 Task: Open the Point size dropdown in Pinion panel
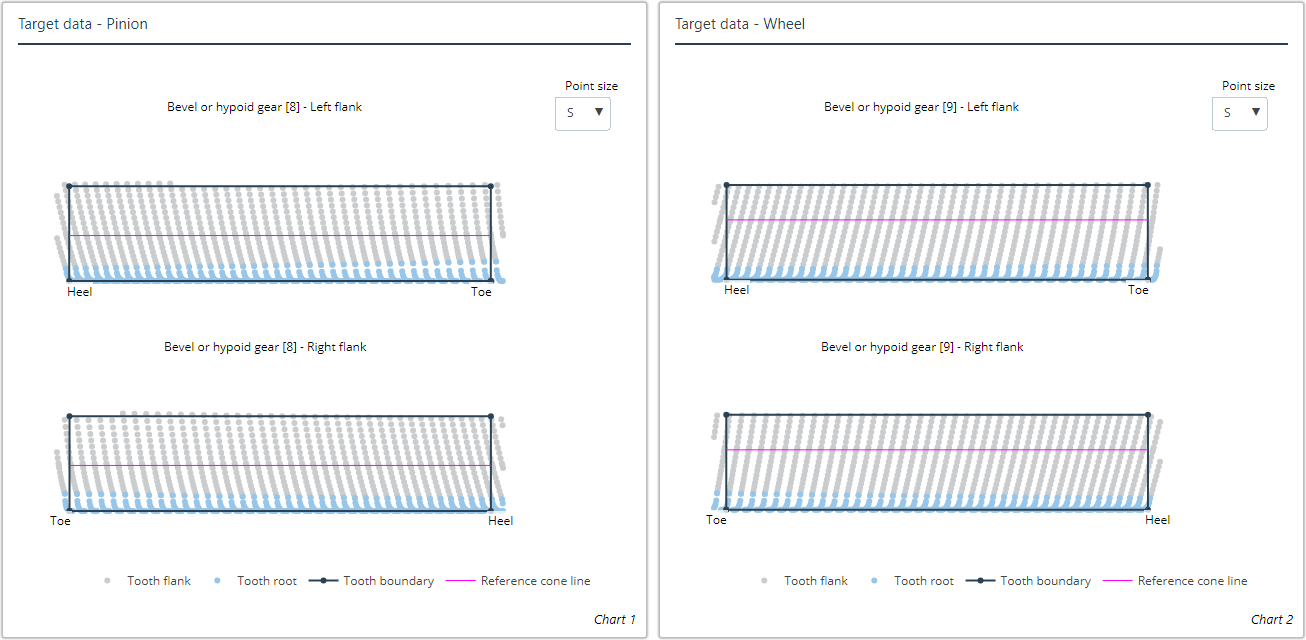click(582, 113)
